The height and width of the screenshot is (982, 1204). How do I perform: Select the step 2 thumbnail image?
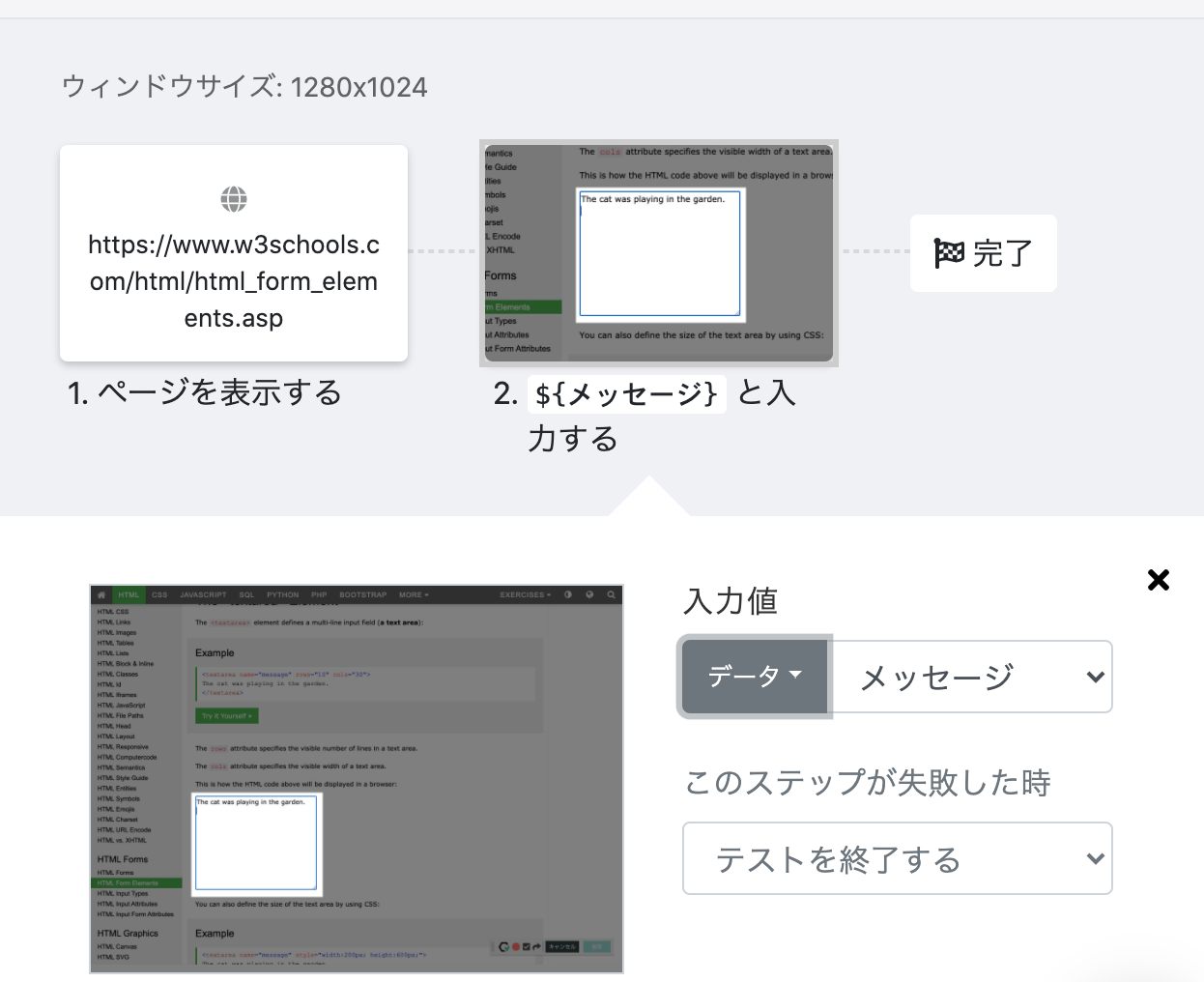click(659, 253)
